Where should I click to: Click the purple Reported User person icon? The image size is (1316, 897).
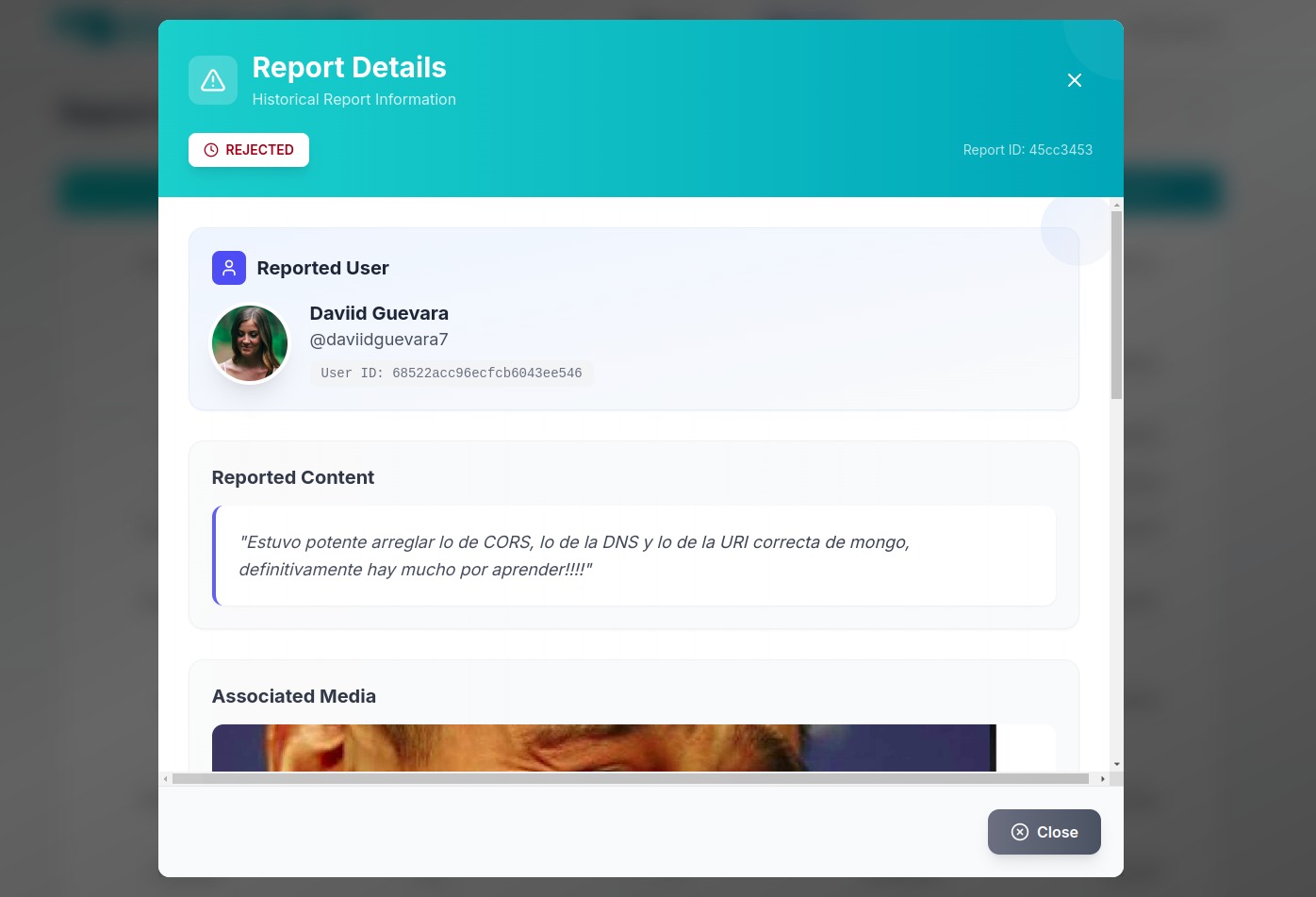point(229,268)
